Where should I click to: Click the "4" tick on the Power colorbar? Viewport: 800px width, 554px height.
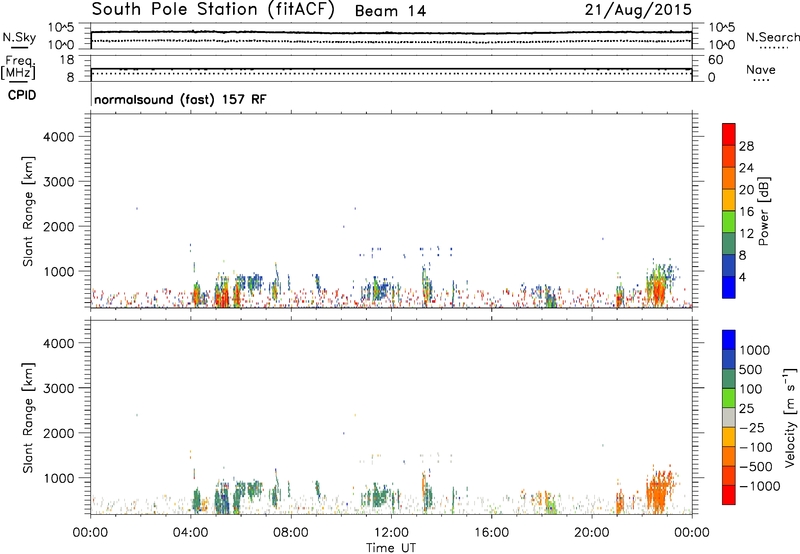[742, 277]
